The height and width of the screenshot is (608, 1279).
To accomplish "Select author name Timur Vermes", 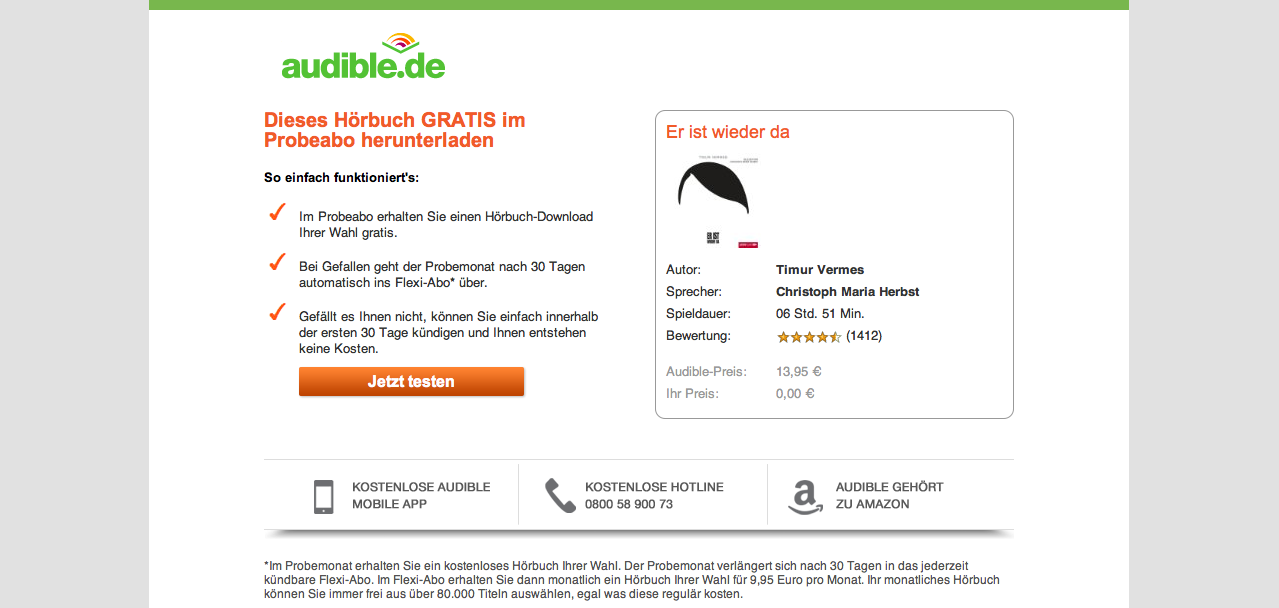I will pos(820,270).
